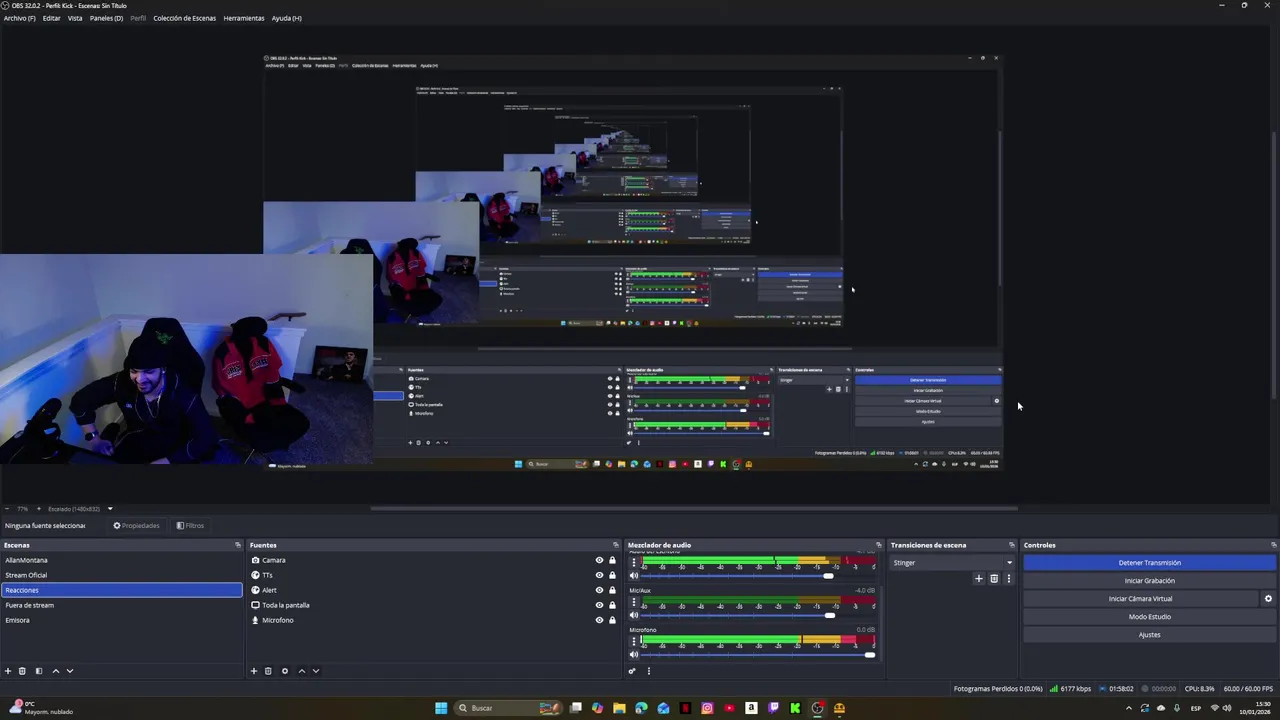The width and height of the screenshot is (1280, 720).
Task: Open the Ayuda menu
Action: click(x=286, y=18)
